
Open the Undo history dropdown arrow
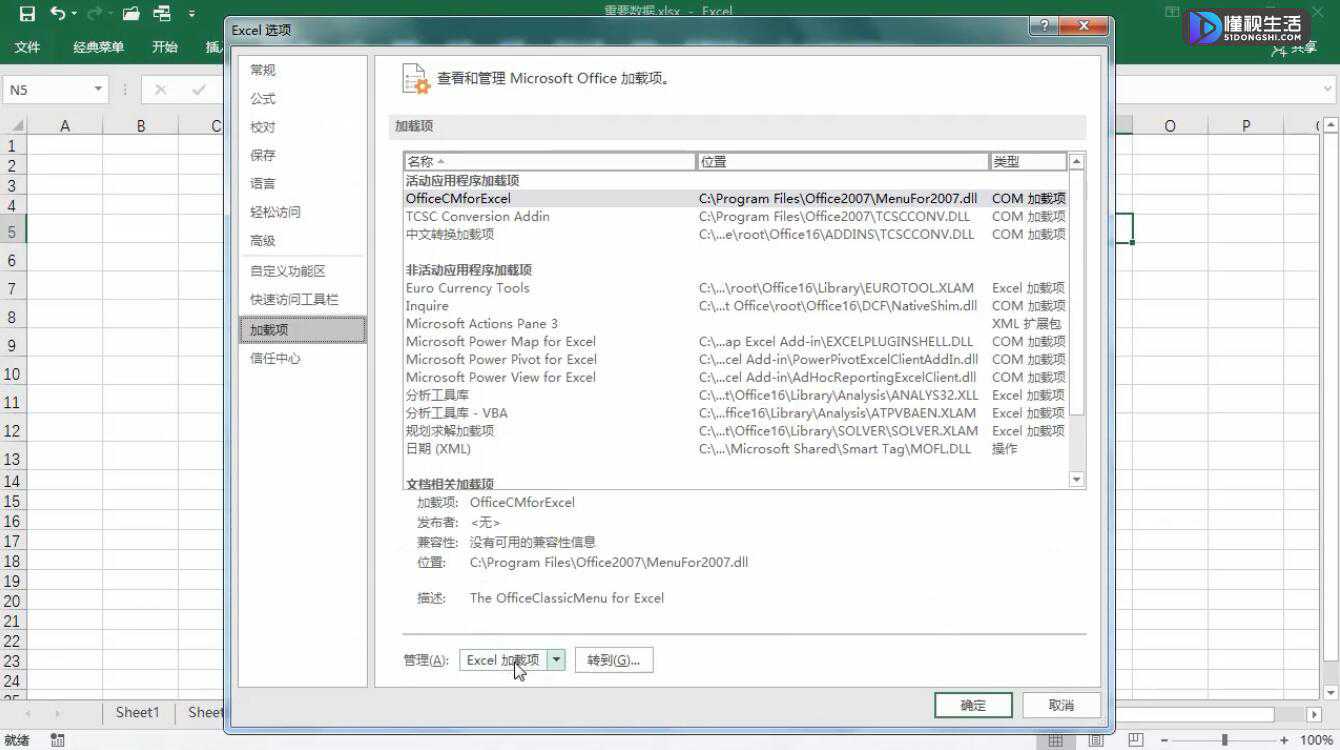click(x=74, y=15)
